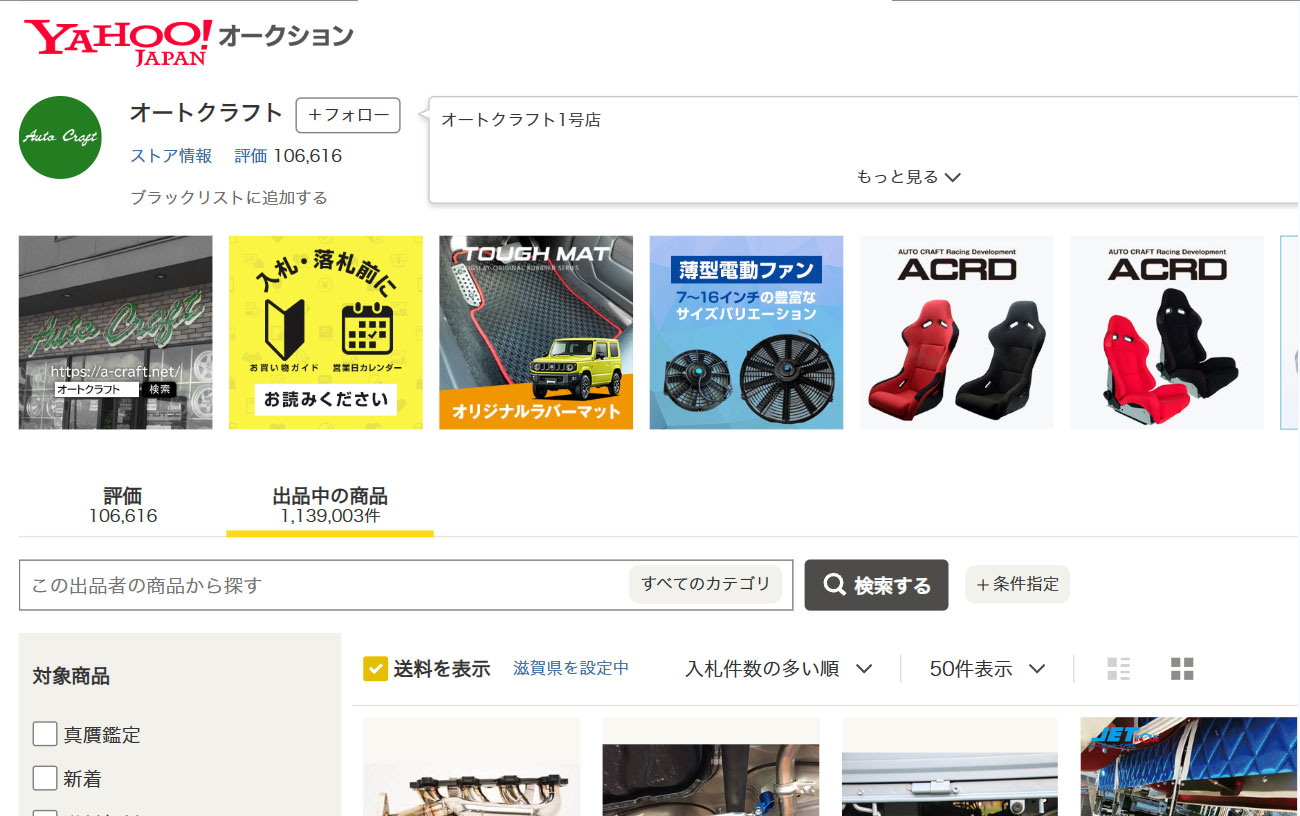Open the 評価 106,616 rating link
Viewport: 1300px width, 816px height.
pyautogui.click(x=288, y=156)
